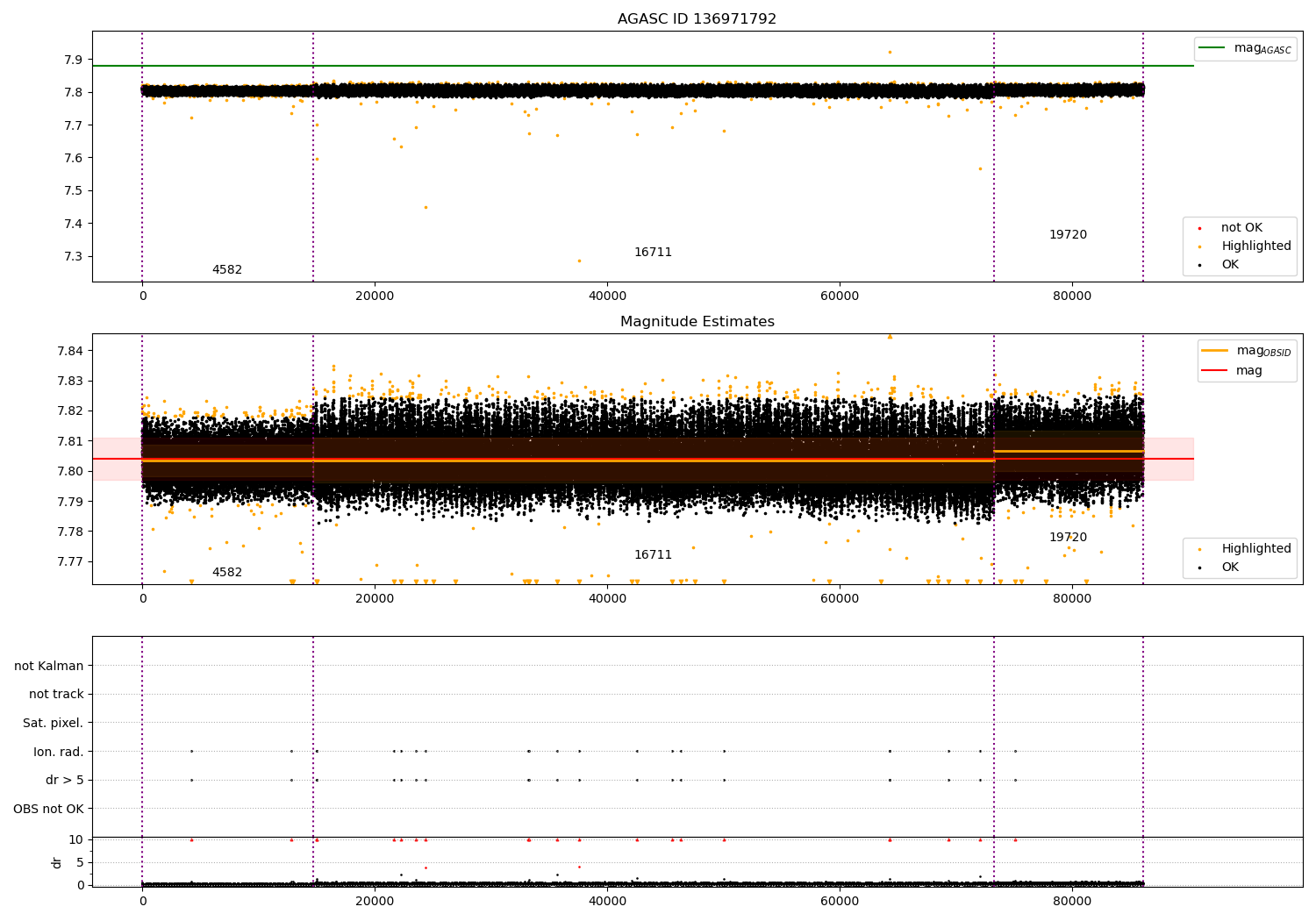
Task: Click obsid label '19720' in AGASC ID plot
Action: tap(1068, 235)
